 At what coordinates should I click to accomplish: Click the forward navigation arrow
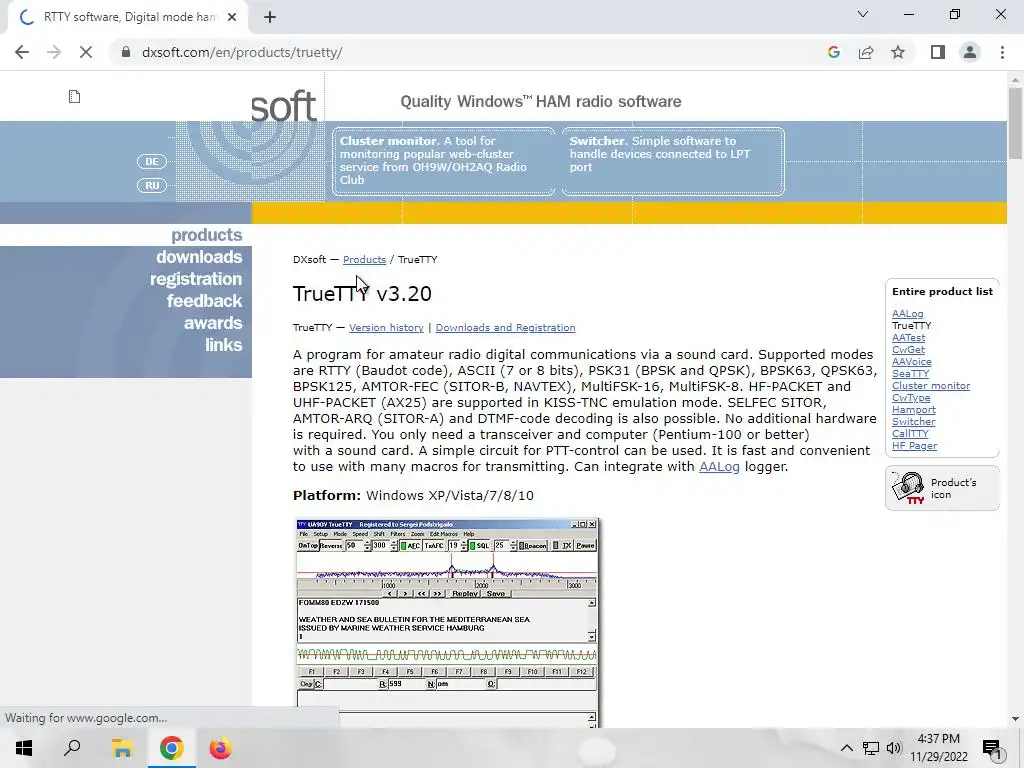click(x=54, y=52)
